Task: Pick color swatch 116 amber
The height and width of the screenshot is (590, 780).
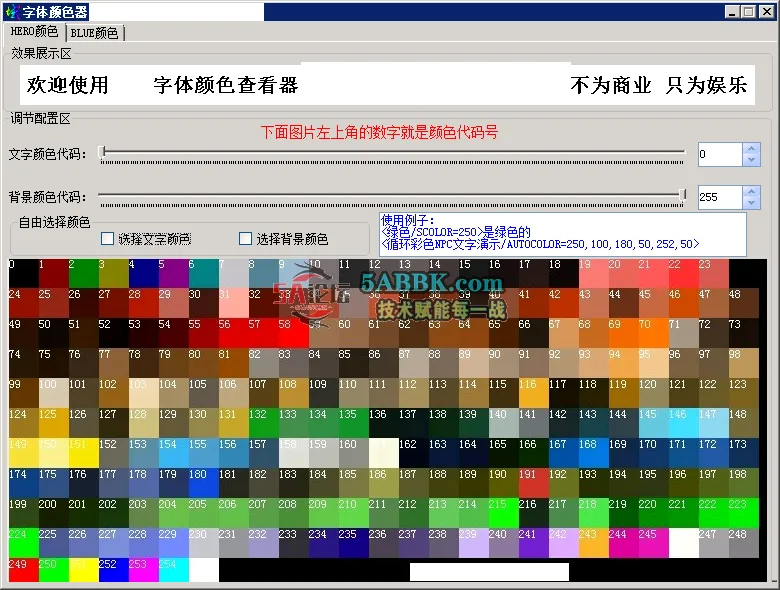Action: 534,393
